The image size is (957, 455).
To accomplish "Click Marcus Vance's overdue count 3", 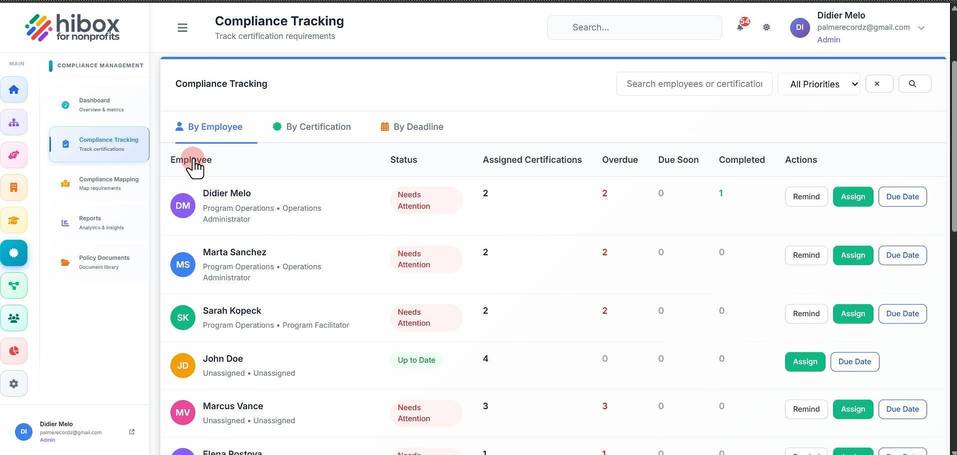I will tap(605, 406).
